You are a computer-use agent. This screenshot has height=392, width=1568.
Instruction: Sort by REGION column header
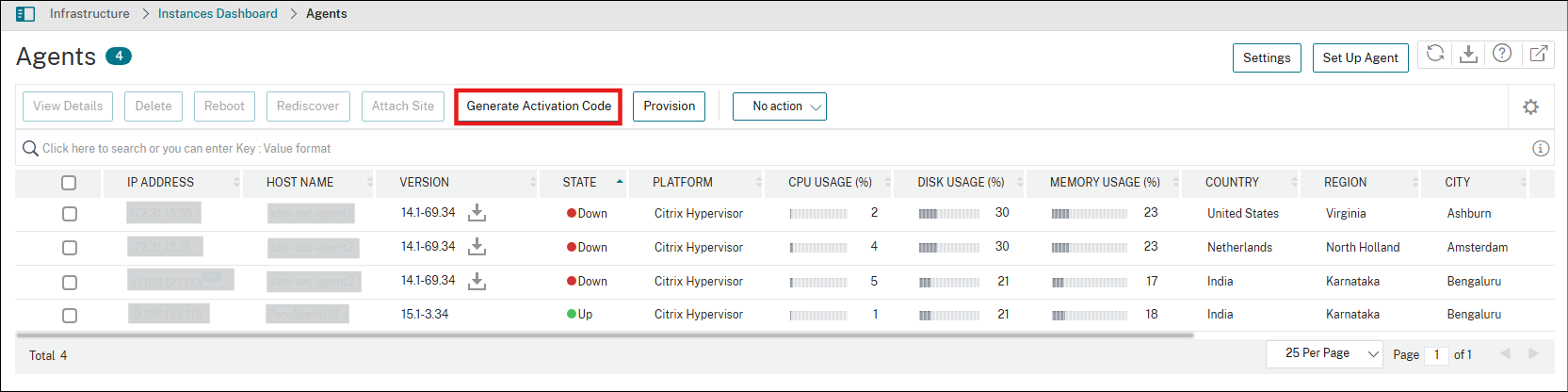(1346, 182)
